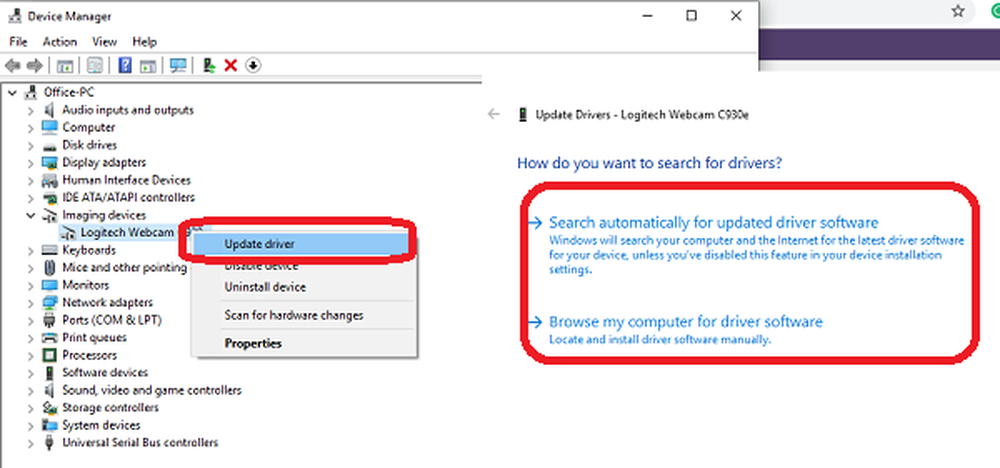
Task: Expand the Sound, video and game controllers node
Action: [31, 390]
